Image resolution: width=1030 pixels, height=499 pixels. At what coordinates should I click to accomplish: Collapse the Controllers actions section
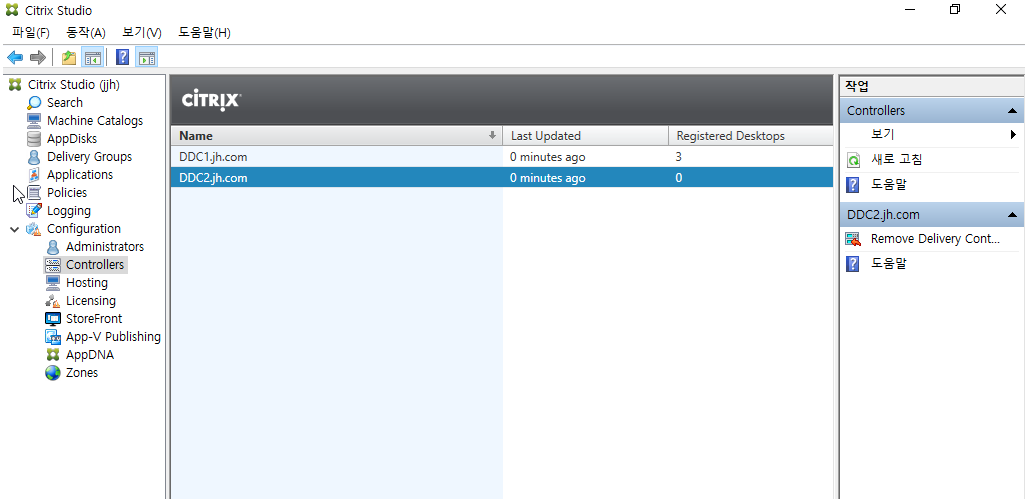tap(1012, 111)
